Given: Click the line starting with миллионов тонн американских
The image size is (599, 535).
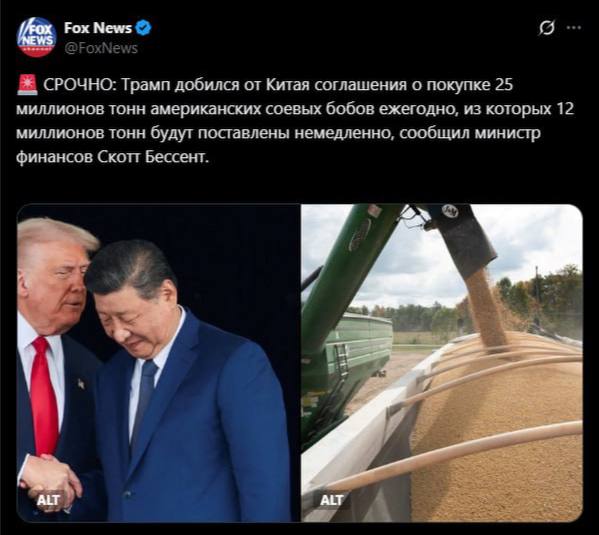Looking at the screenshot, I should [x=295, y=109].
